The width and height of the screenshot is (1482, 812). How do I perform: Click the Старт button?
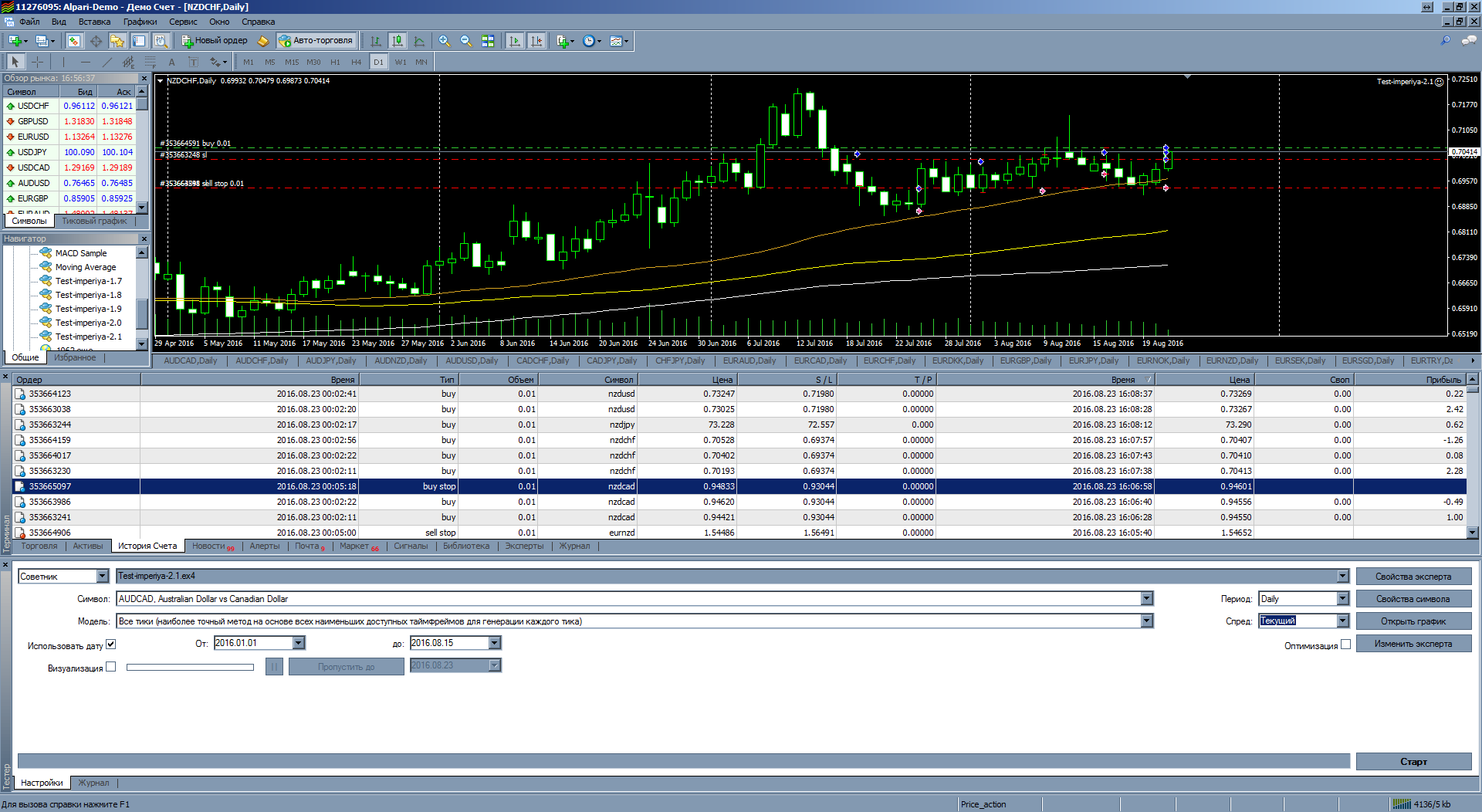point(1413,761)
